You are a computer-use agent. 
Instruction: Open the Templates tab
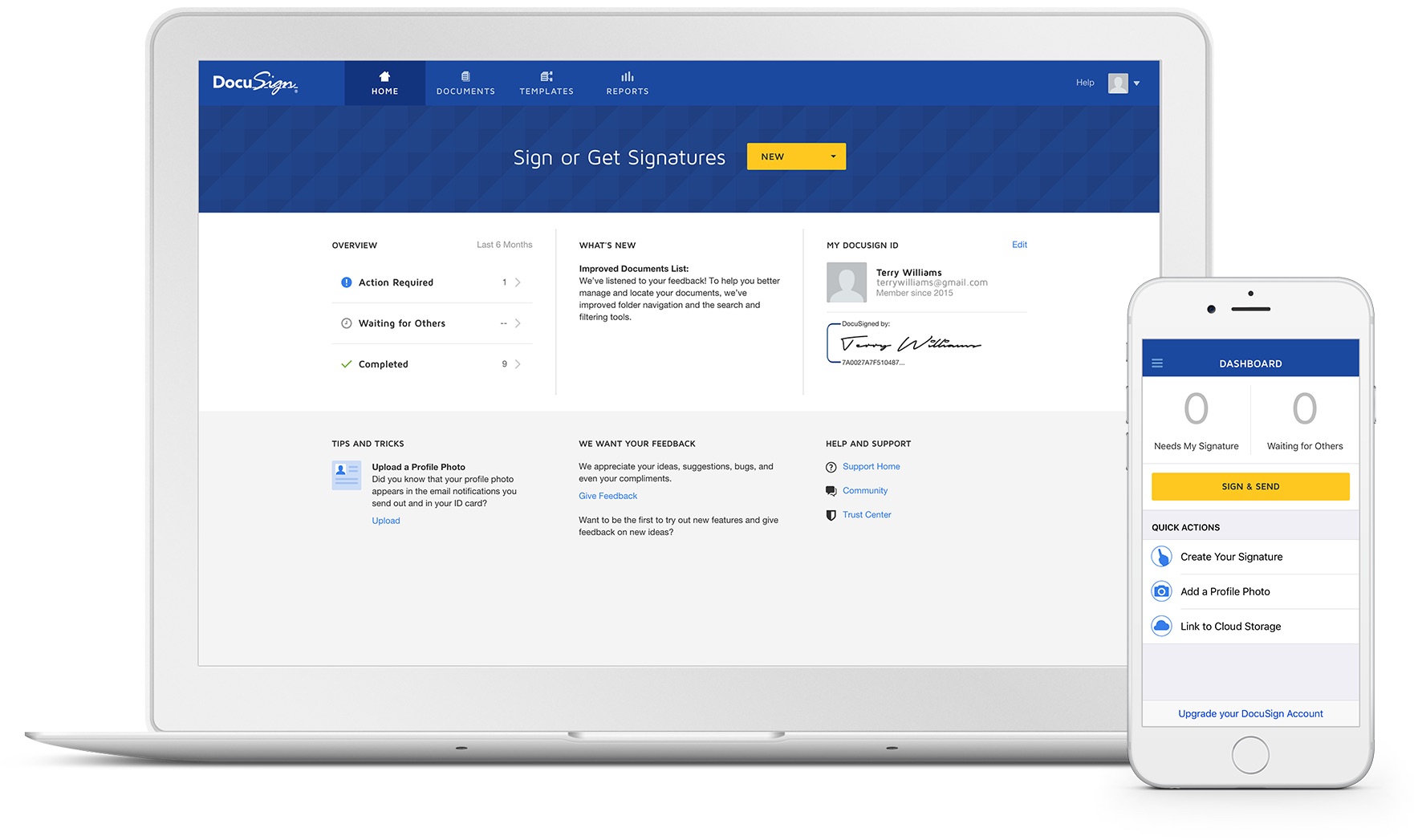(547, 83)
